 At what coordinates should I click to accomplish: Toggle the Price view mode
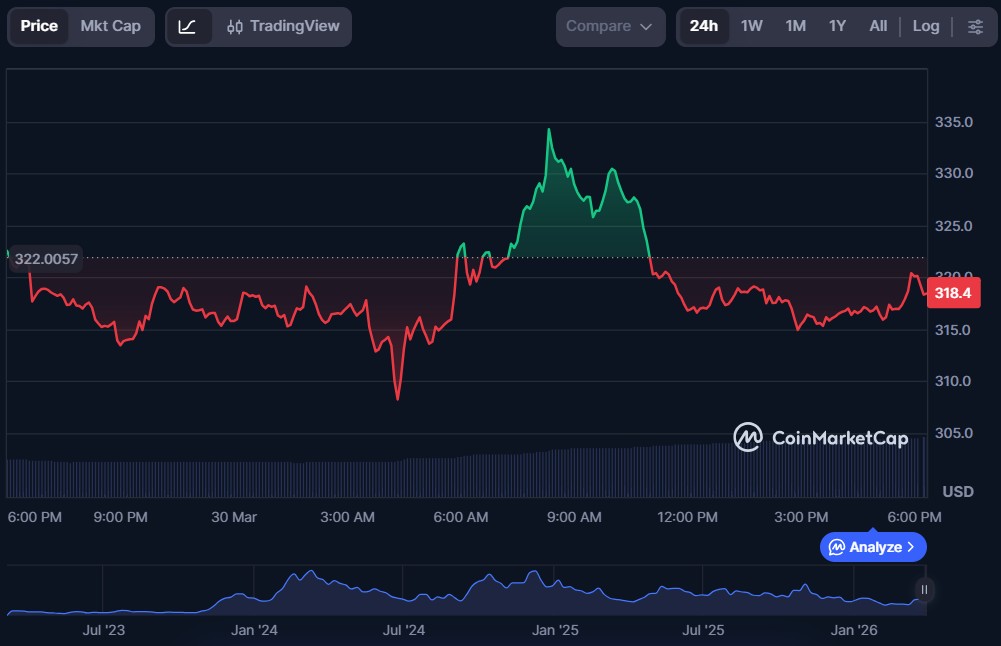coord(40,26)
